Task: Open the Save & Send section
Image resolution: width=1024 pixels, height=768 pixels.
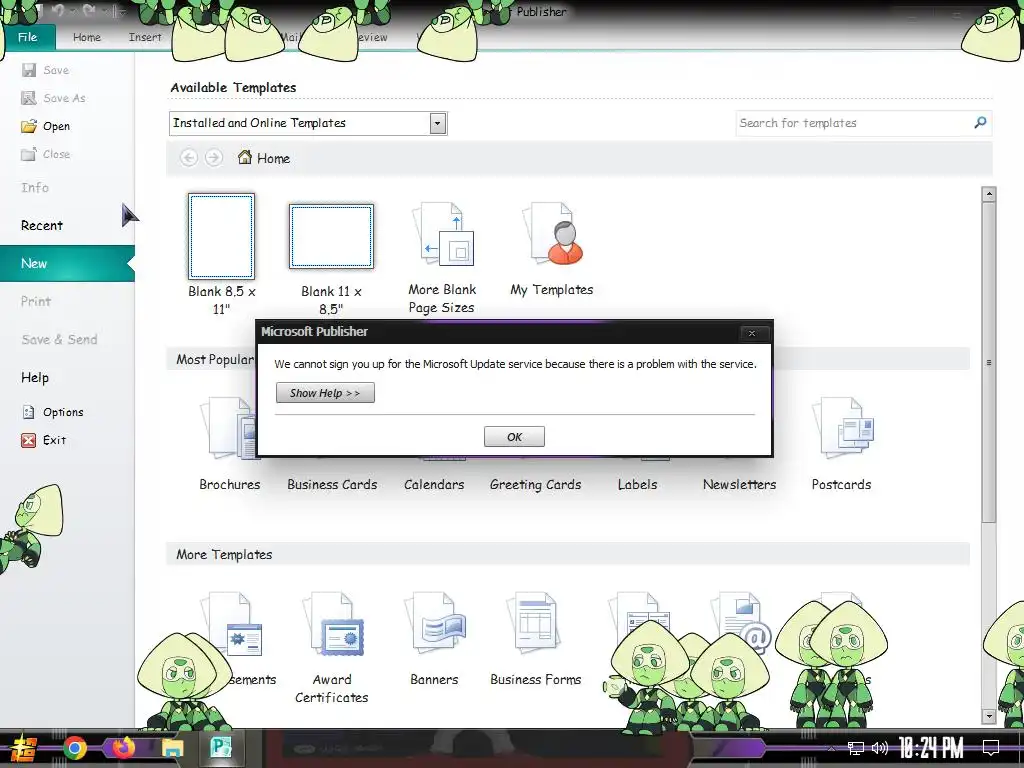Action: point(59,340)
